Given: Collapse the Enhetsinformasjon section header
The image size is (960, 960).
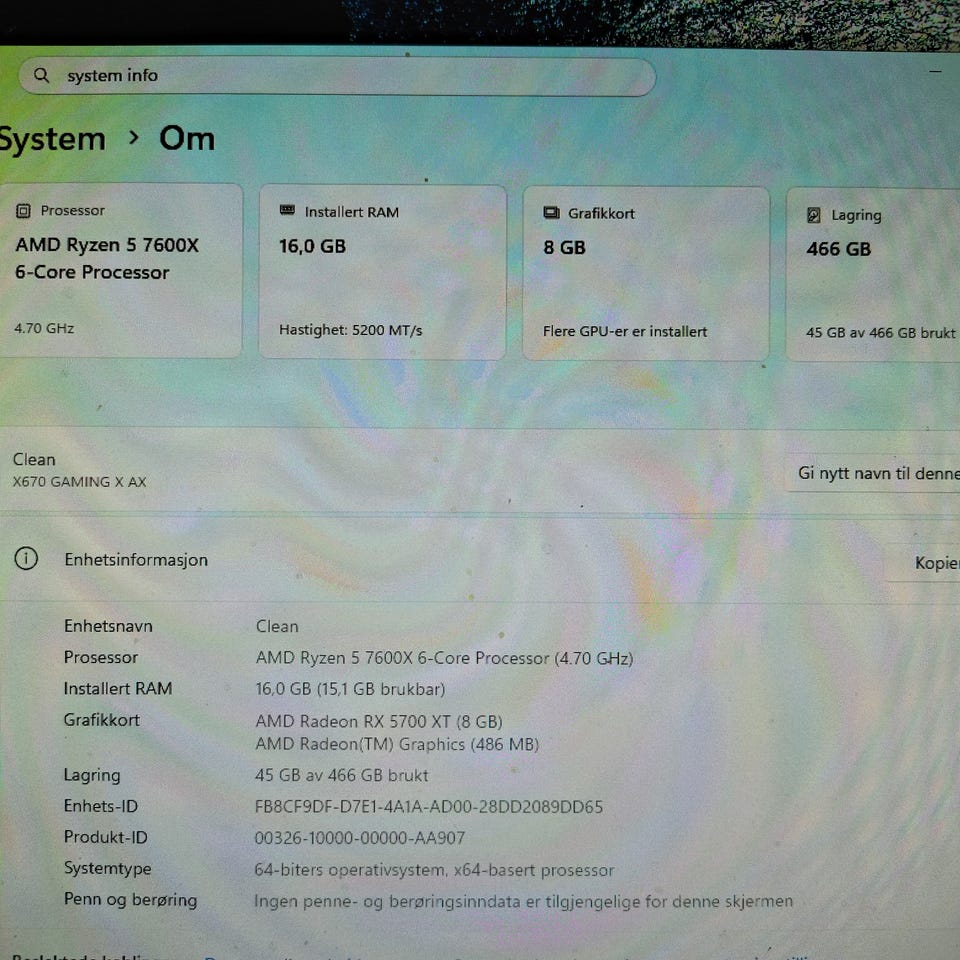Looking at the screenshot, I should pos(480,560).
